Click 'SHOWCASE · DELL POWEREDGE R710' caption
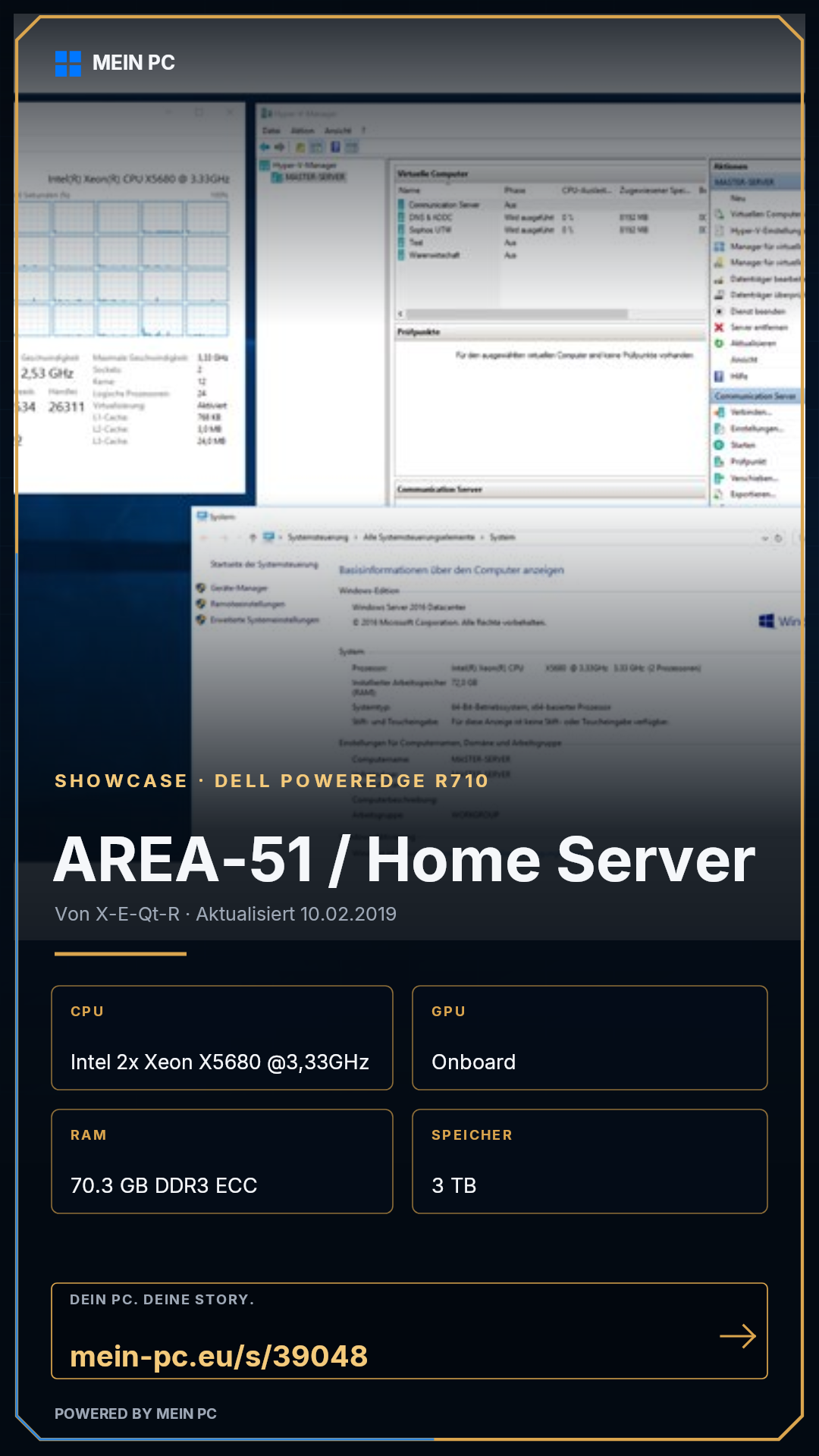Screen dimensions: 819x1456 point(271,781)
